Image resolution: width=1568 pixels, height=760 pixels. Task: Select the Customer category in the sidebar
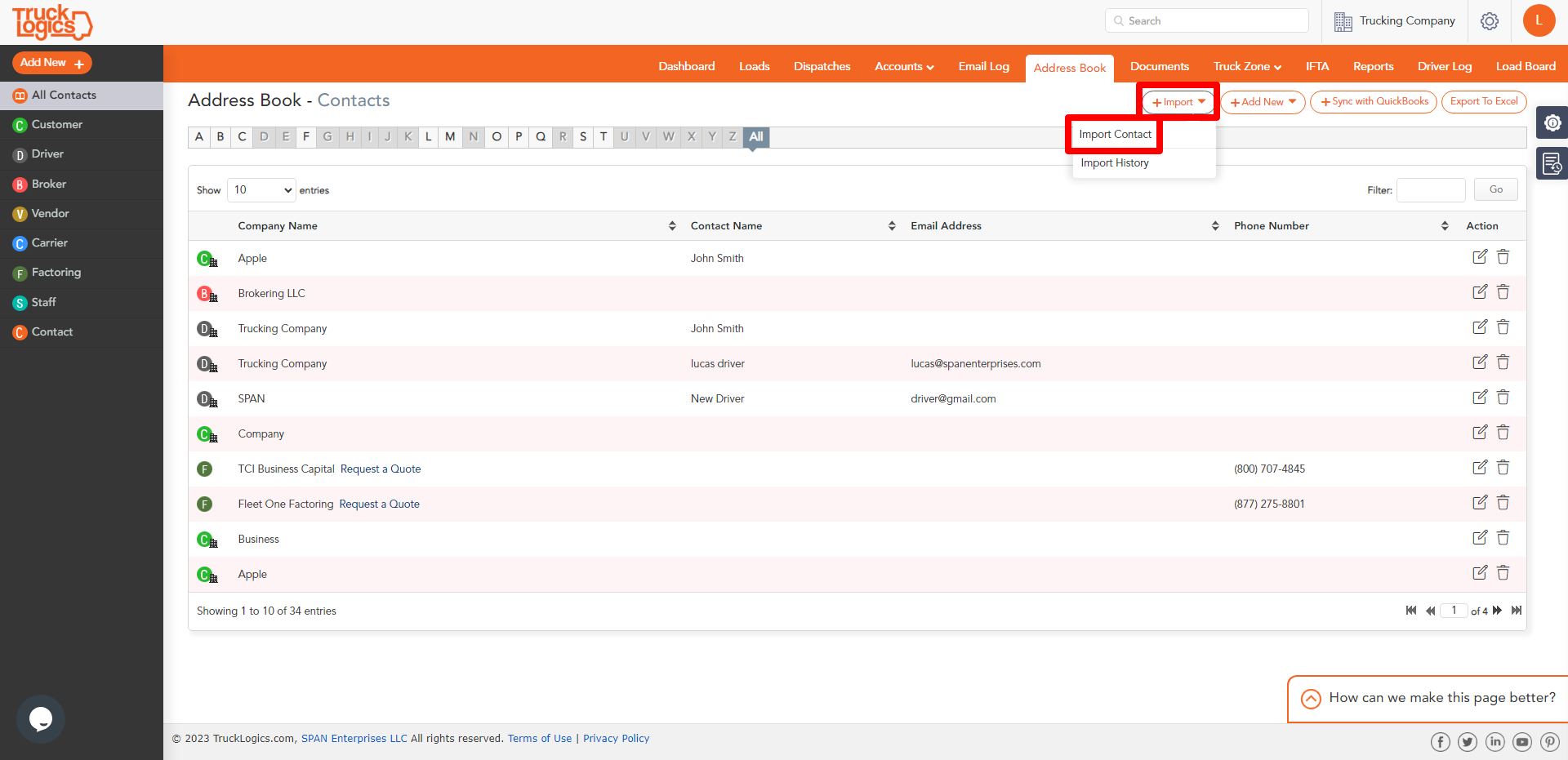click(56, 124)
